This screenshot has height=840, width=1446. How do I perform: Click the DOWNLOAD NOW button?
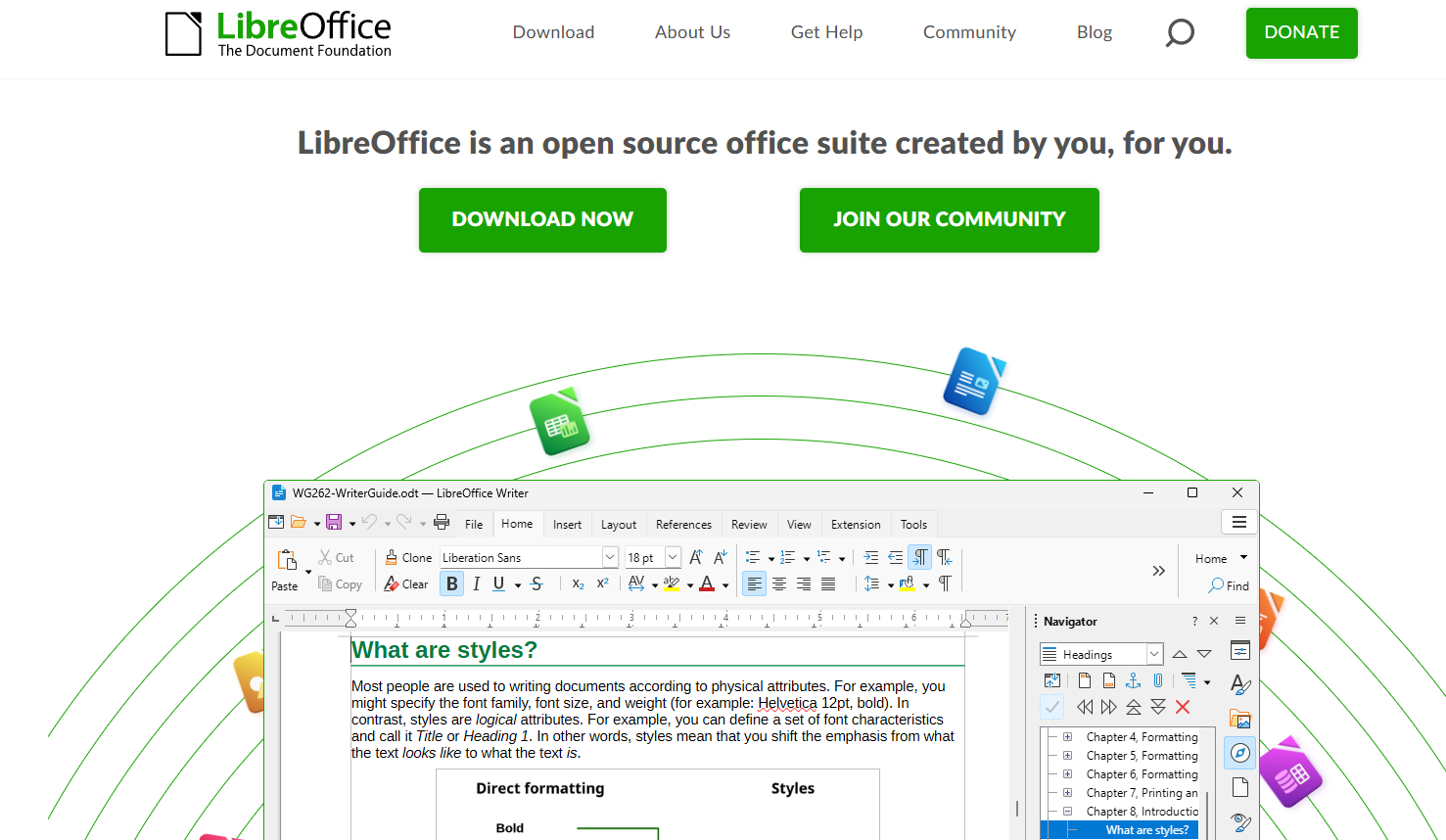542,220
